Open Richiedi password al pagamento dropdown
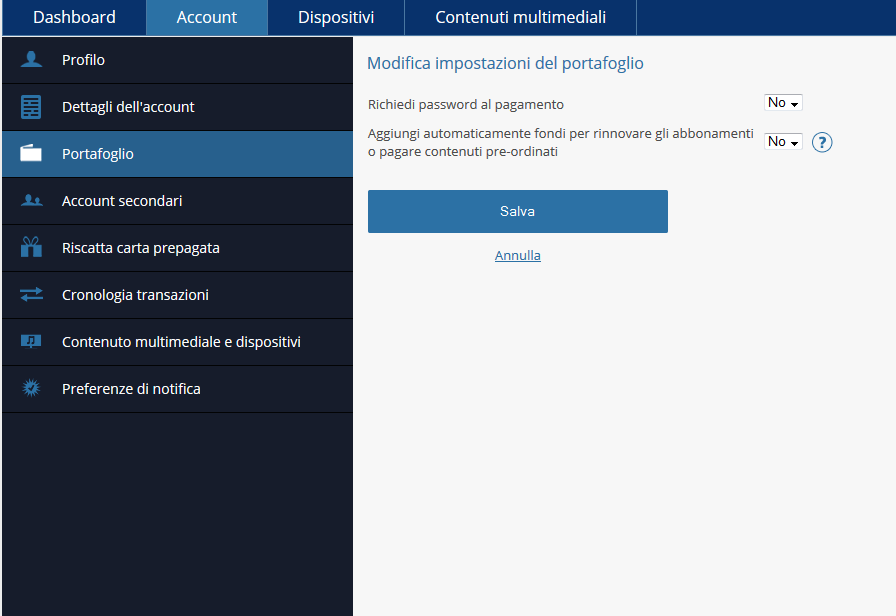896x616 pixels. 783,102
